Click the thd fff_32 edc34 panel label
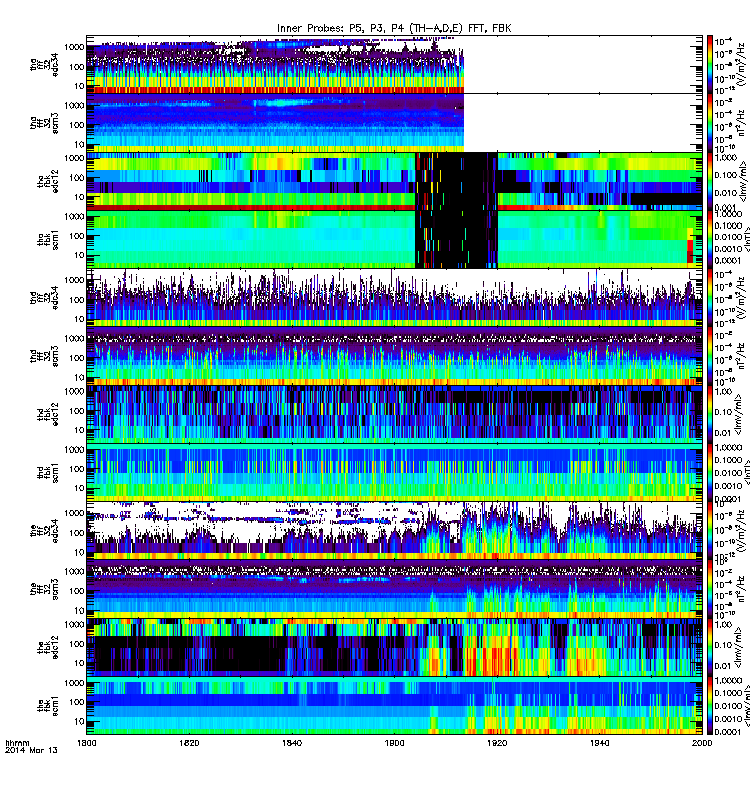Viewport: 750px width, 800px height. pos(44,297)
